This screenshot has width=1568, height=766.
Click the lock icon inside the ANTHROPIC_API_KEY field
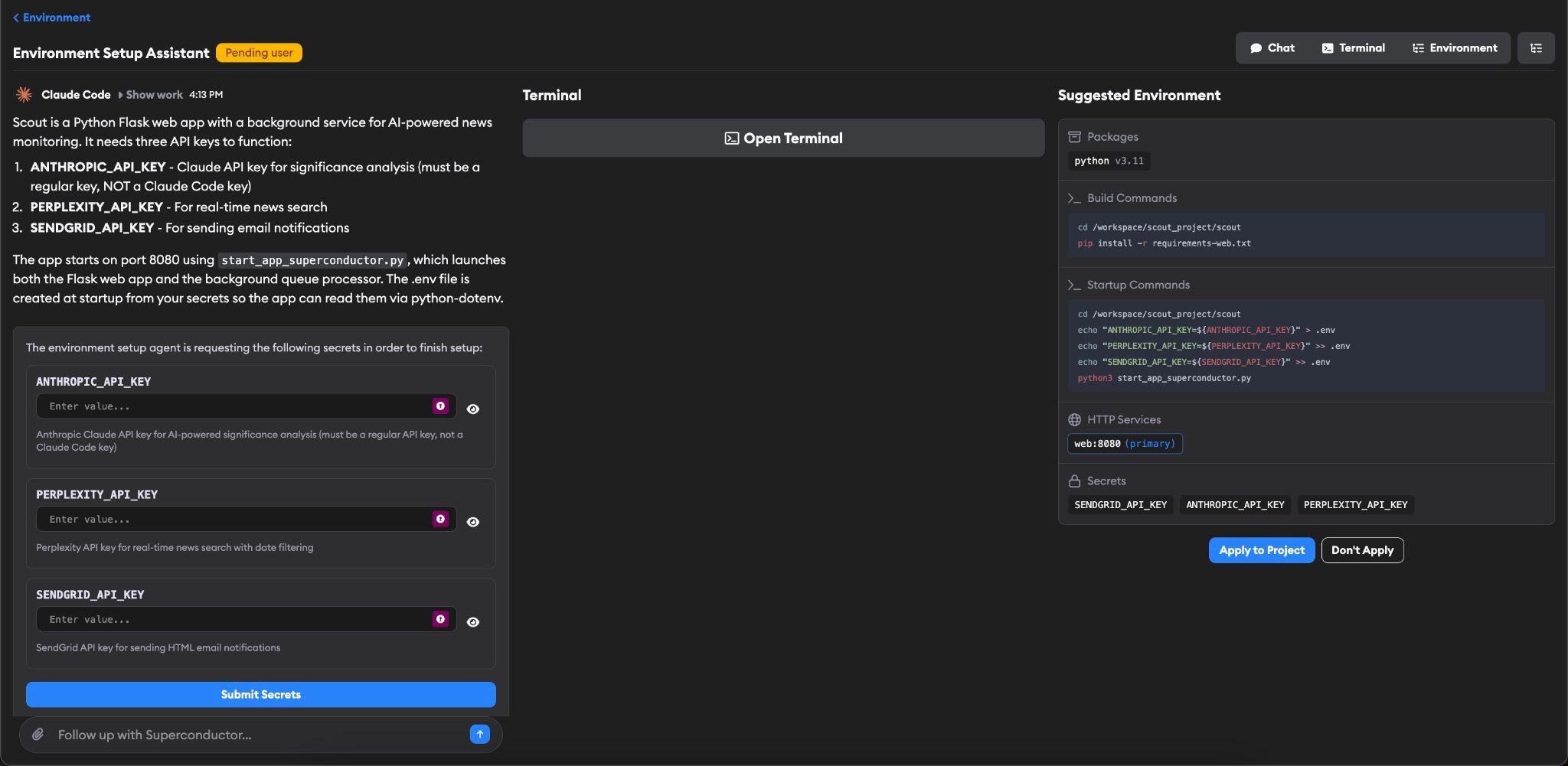pos(440,406)
